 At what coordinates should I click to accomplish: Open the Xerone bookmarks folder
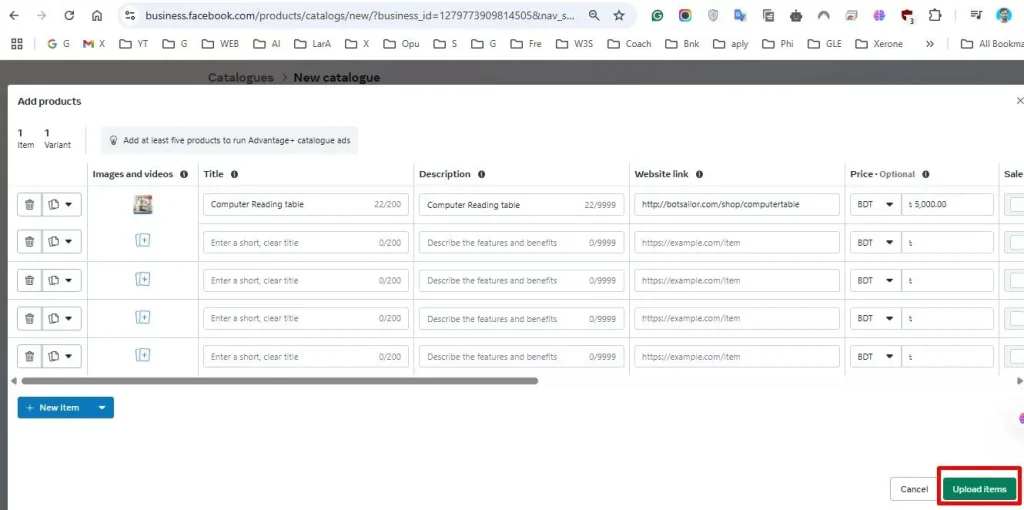tap(879, 44)
